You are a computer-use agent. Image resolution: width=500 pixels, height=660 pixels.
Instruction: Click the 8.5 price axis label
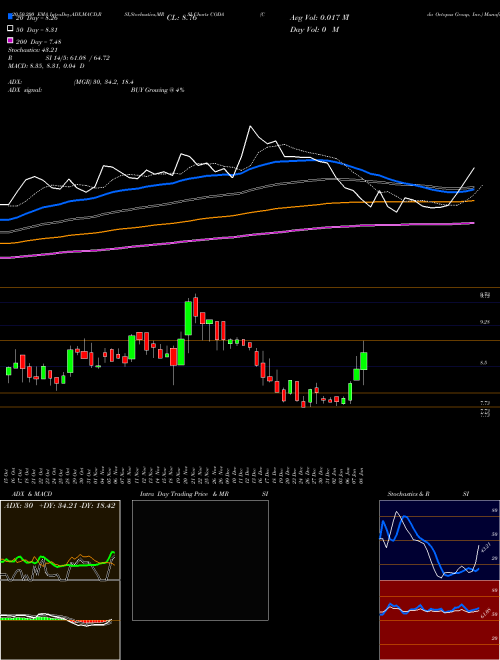[484, 362]
